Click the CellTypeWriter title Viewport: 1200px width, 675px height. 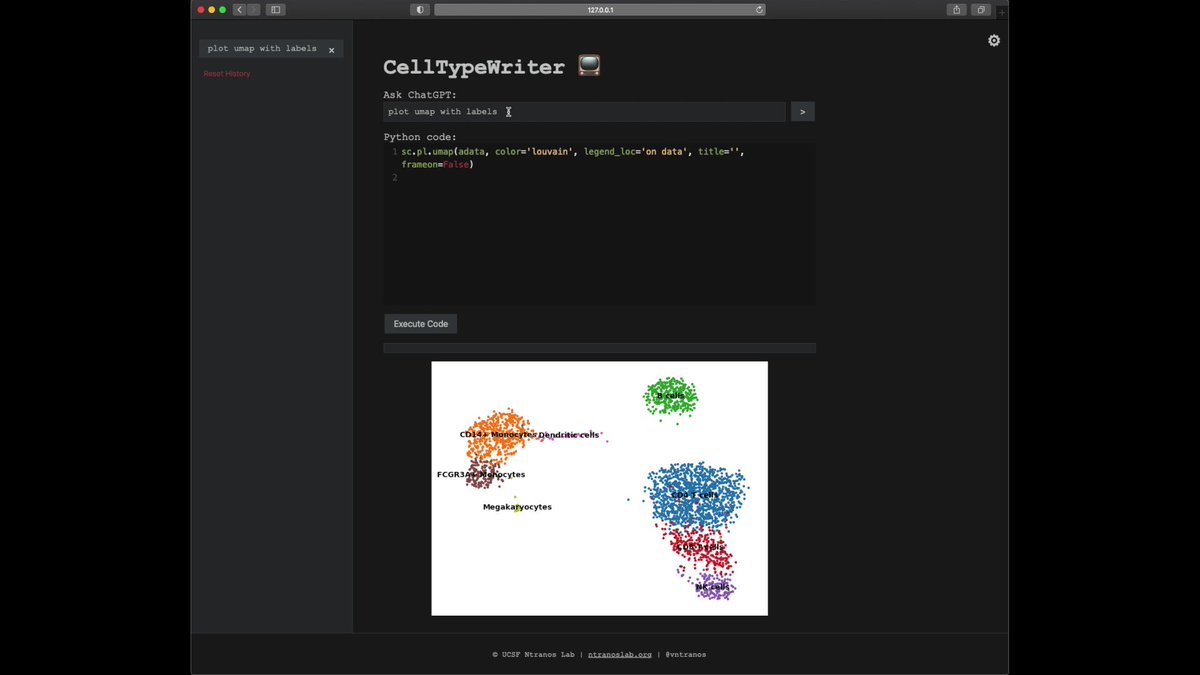[x=474, y=67]
